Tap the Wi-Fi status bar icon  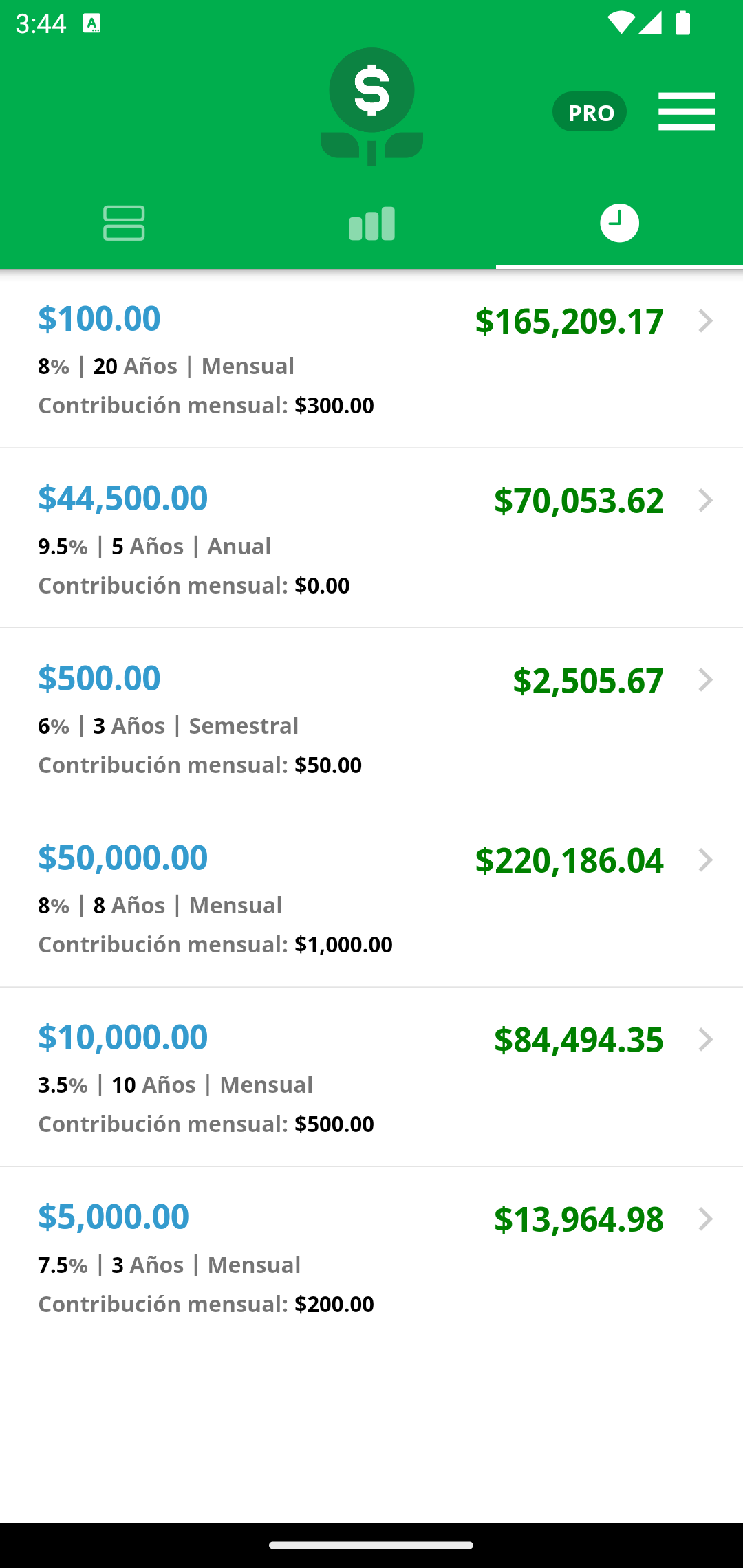click(x=621, y=23)
